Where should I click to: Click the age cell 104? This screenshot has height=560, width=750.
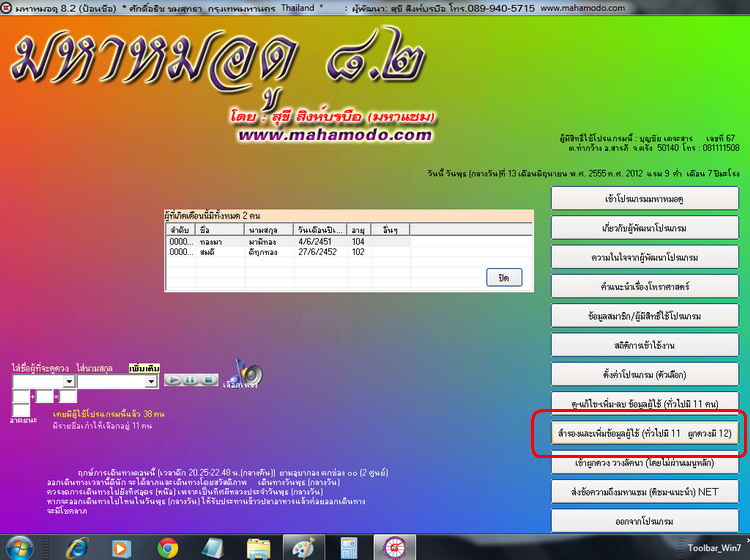(358, 242)
